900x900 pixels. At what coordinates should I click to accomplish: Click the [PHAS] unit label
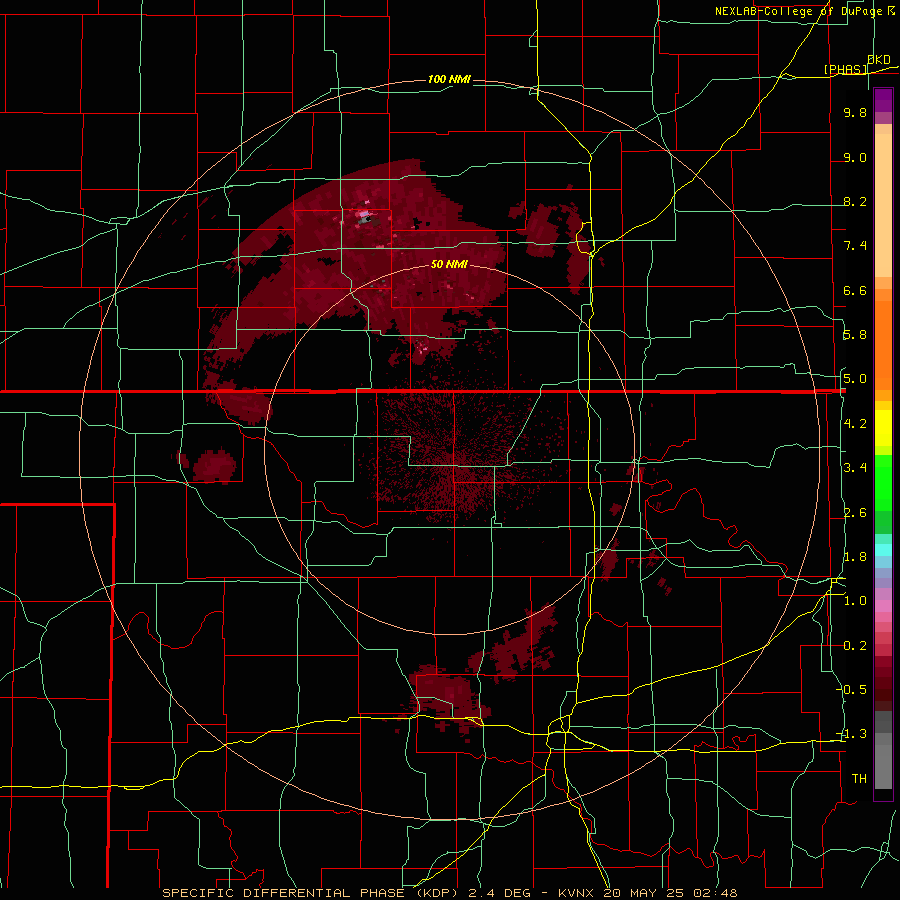[x=845, y=69]
